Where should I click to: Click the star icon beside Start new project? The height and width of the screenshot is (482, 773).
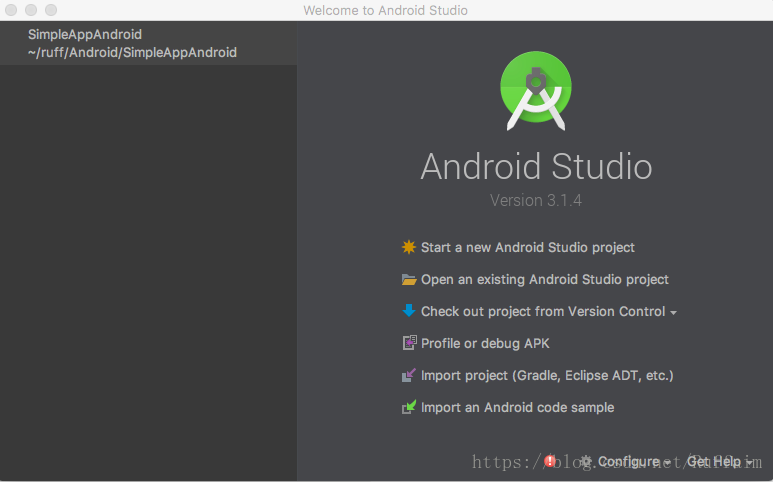(x=409, y=247)
